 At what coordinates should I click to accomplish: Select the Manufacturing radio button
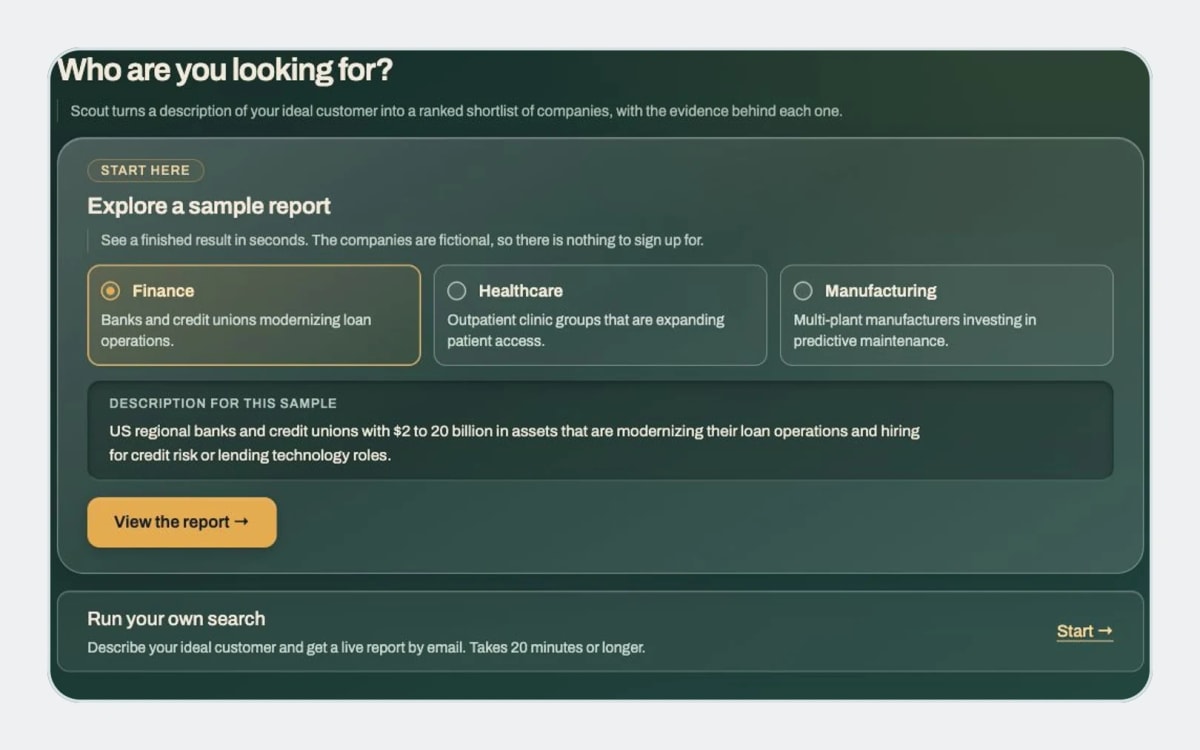[x=802, y=291]
